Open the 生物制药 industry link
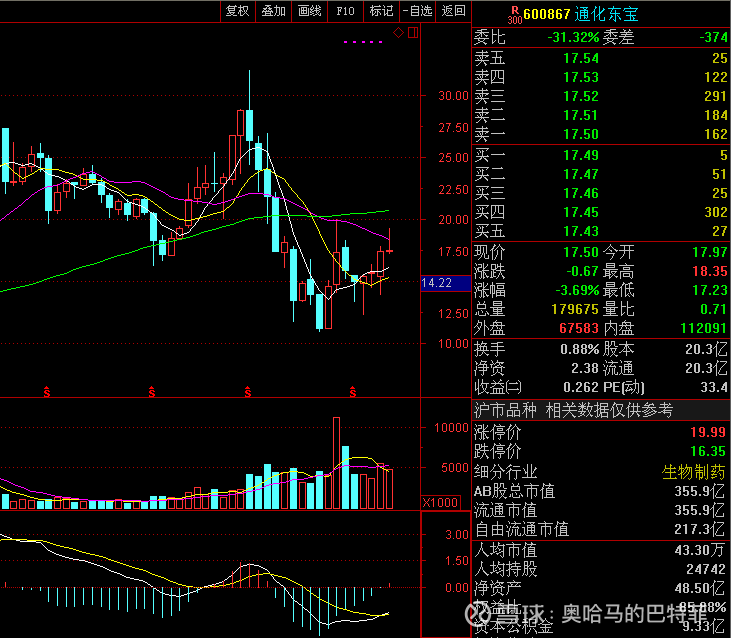Image resolution: width=731 pixels, height=638 pixels. click(x=693, y=471)
